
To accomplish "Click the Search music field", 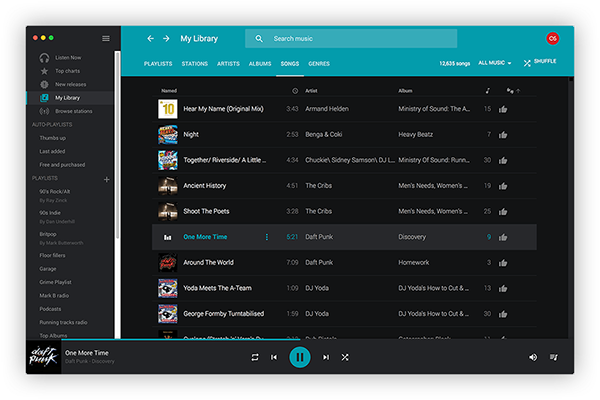I will tap(351, 39).
